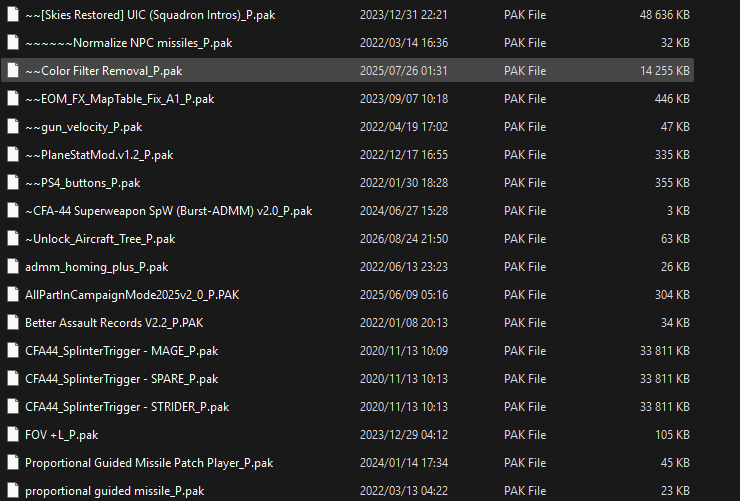Screen dimensions: 740x501
Task: Click file icon of Unlock_Aircraft_Tree_P.pak
Action: tap(13, 239)
